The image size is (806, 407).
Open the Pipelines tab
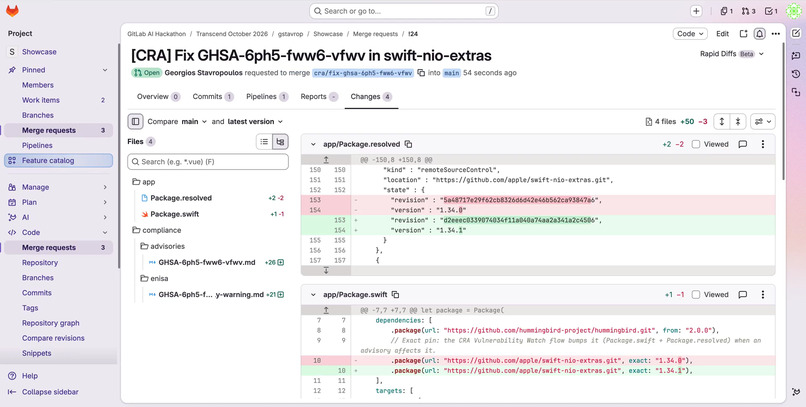point(267,97)
